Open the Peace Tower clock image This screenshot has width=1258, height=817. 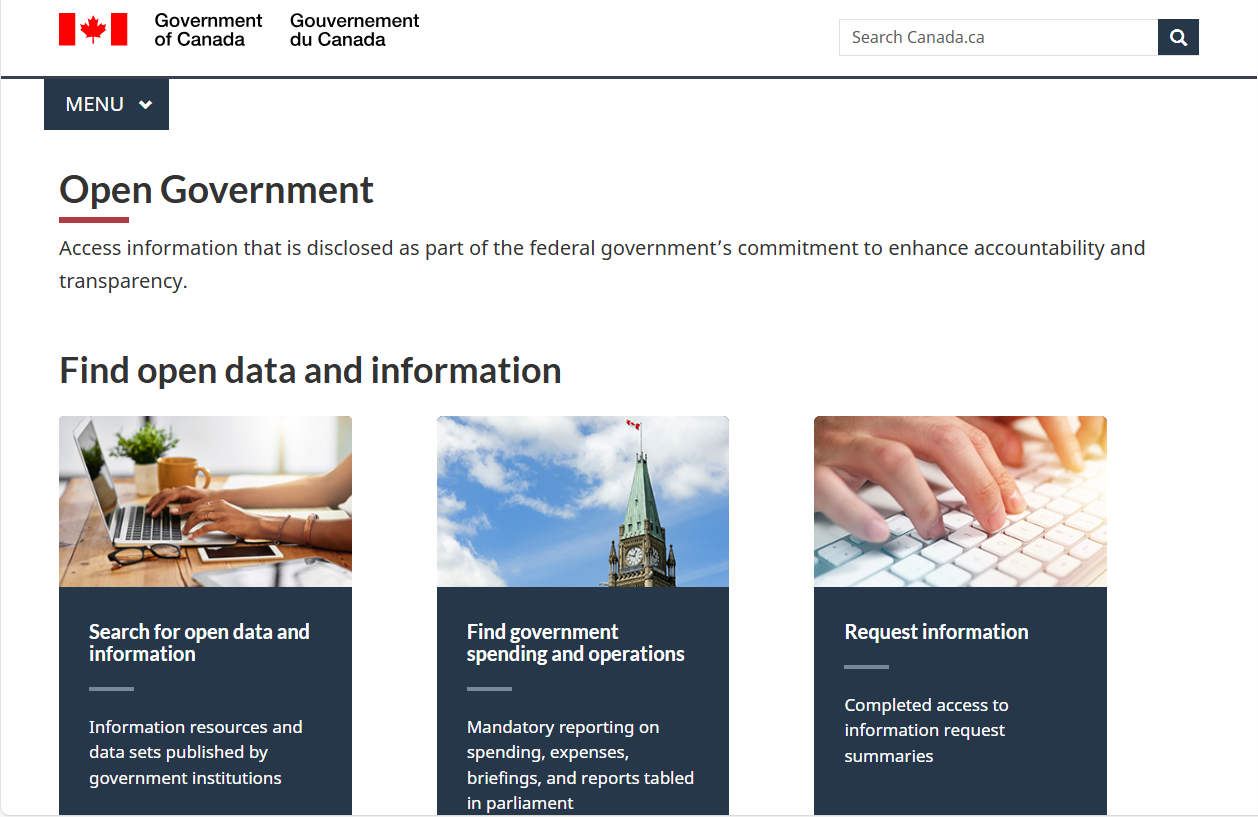[x=582, y=501]
